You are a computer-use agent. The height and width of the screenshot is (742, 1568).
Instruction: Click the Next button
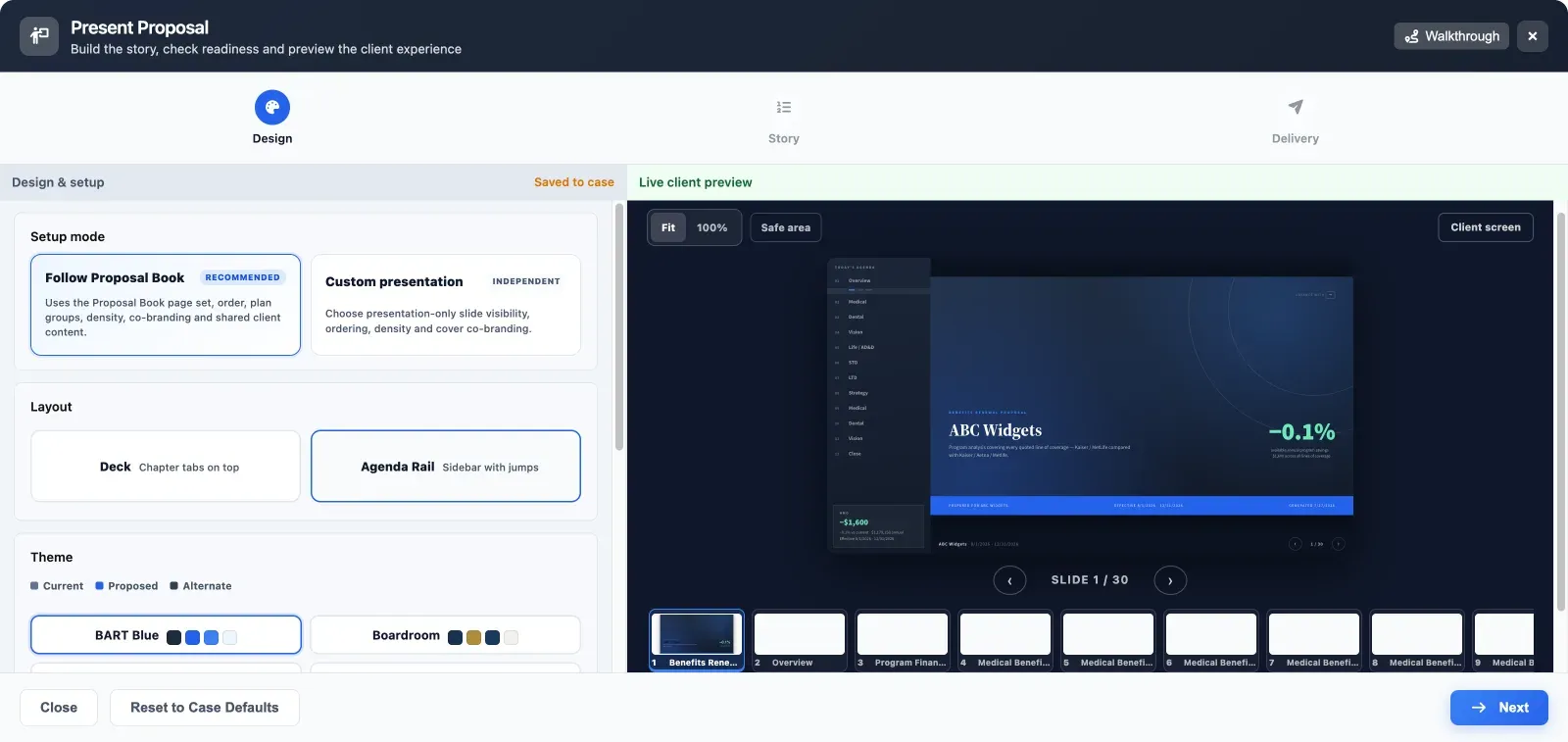[x=1499, y=708]
